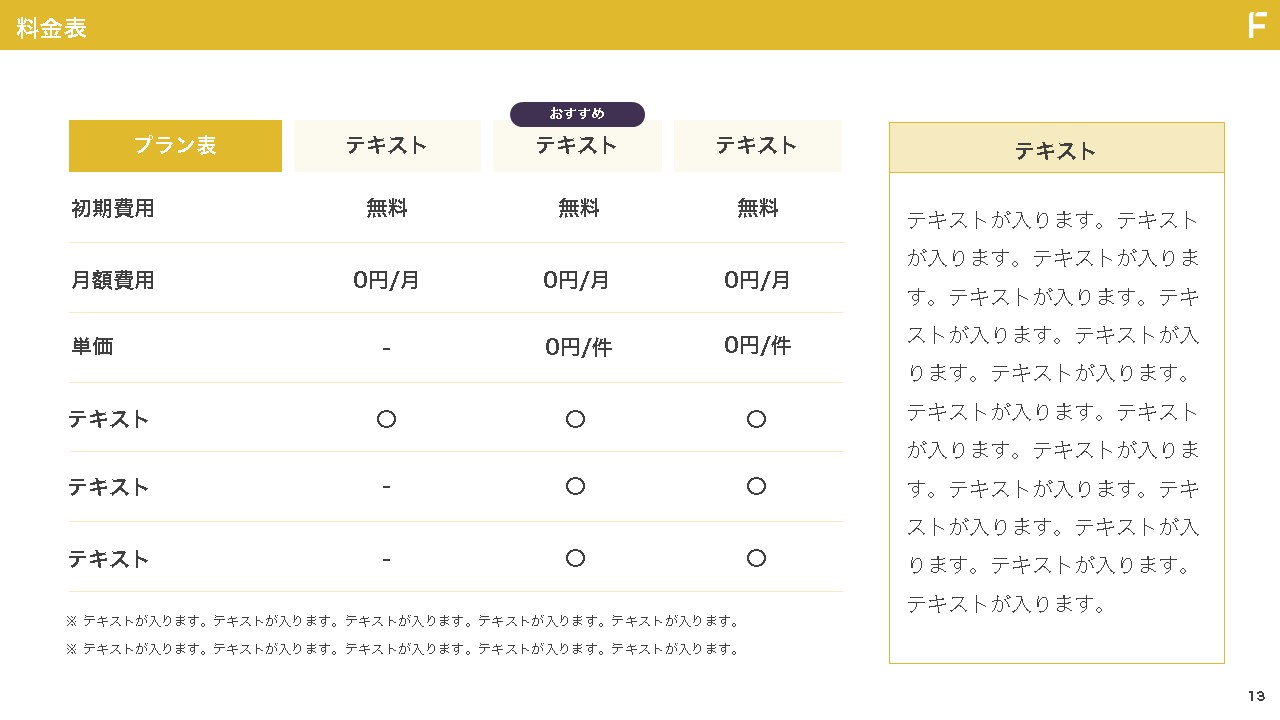This screenshot has width=1280, height=720.
Task: Click the last plan's circle in the bottom row
Action: (756, 558)
